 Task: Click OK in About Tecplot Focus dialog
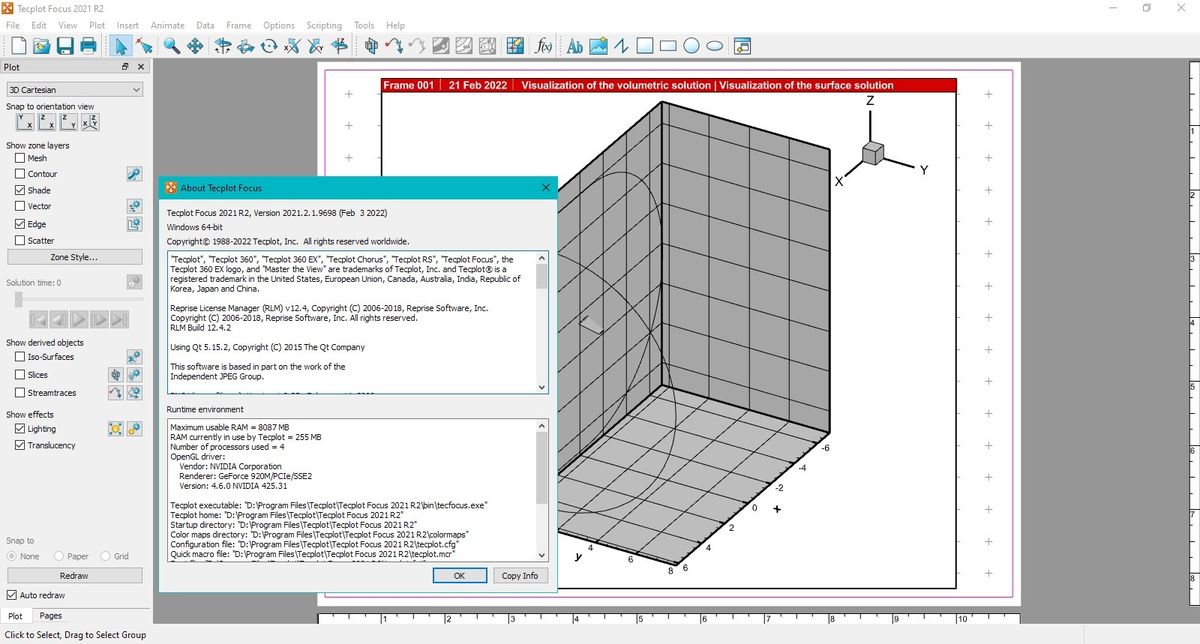(459, 575)
